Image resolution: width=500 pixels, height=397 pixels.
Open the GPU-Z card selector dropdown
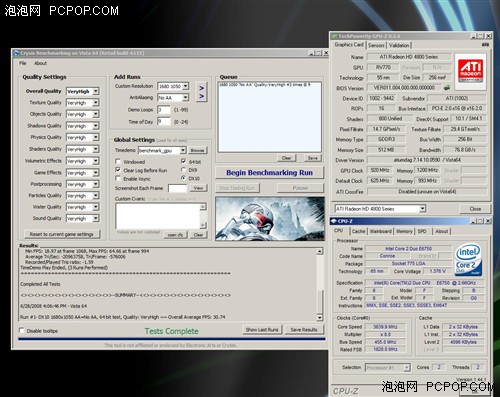(x=422, y=209)
